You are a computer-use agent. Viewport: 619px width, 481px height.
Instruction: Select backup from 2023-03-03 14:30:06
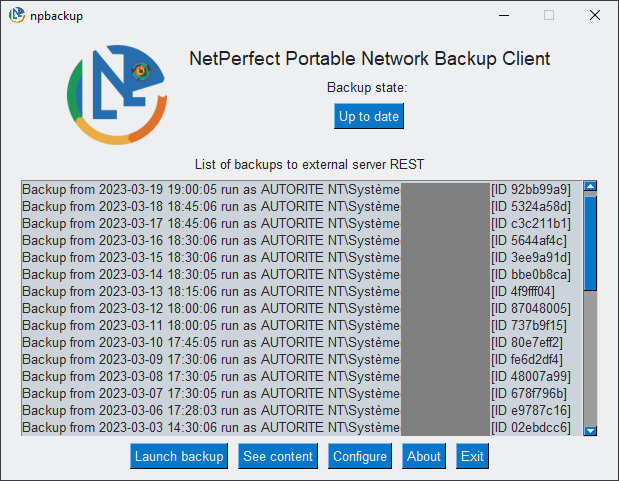[x=302, y=427]
